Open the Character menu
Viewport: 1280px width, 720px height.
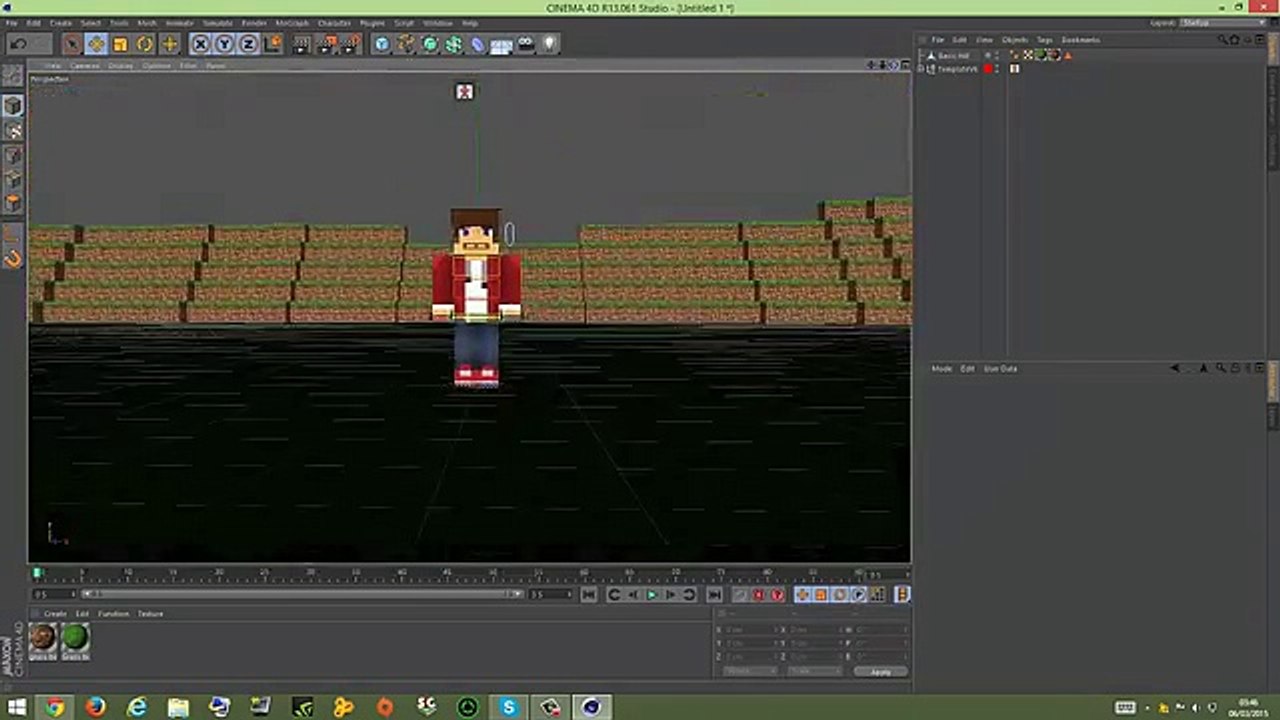click(x=334, y=22)
